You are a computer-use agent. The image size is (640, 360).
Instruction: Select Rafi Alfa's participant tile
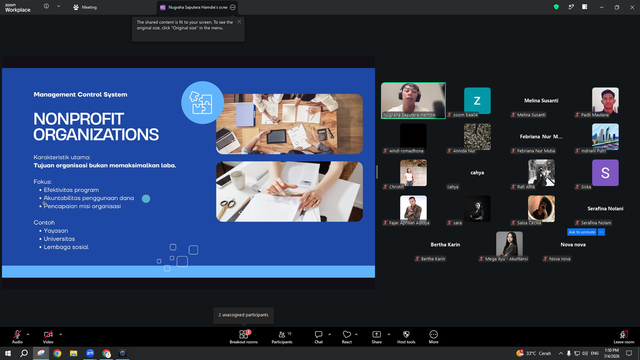(541, 173)
